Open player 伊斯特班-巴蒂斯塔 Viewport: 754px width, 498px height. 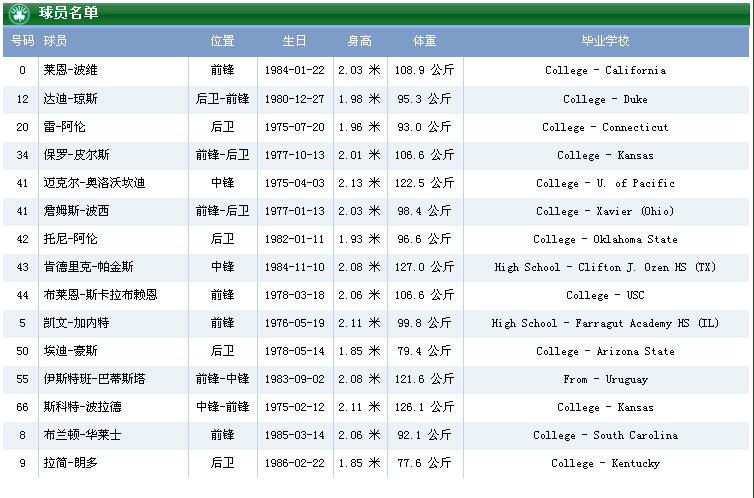[94, 379]
